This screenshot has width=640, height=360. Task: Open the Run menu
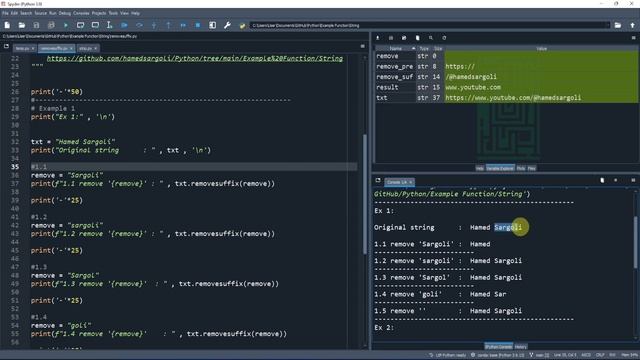[53, 13]
